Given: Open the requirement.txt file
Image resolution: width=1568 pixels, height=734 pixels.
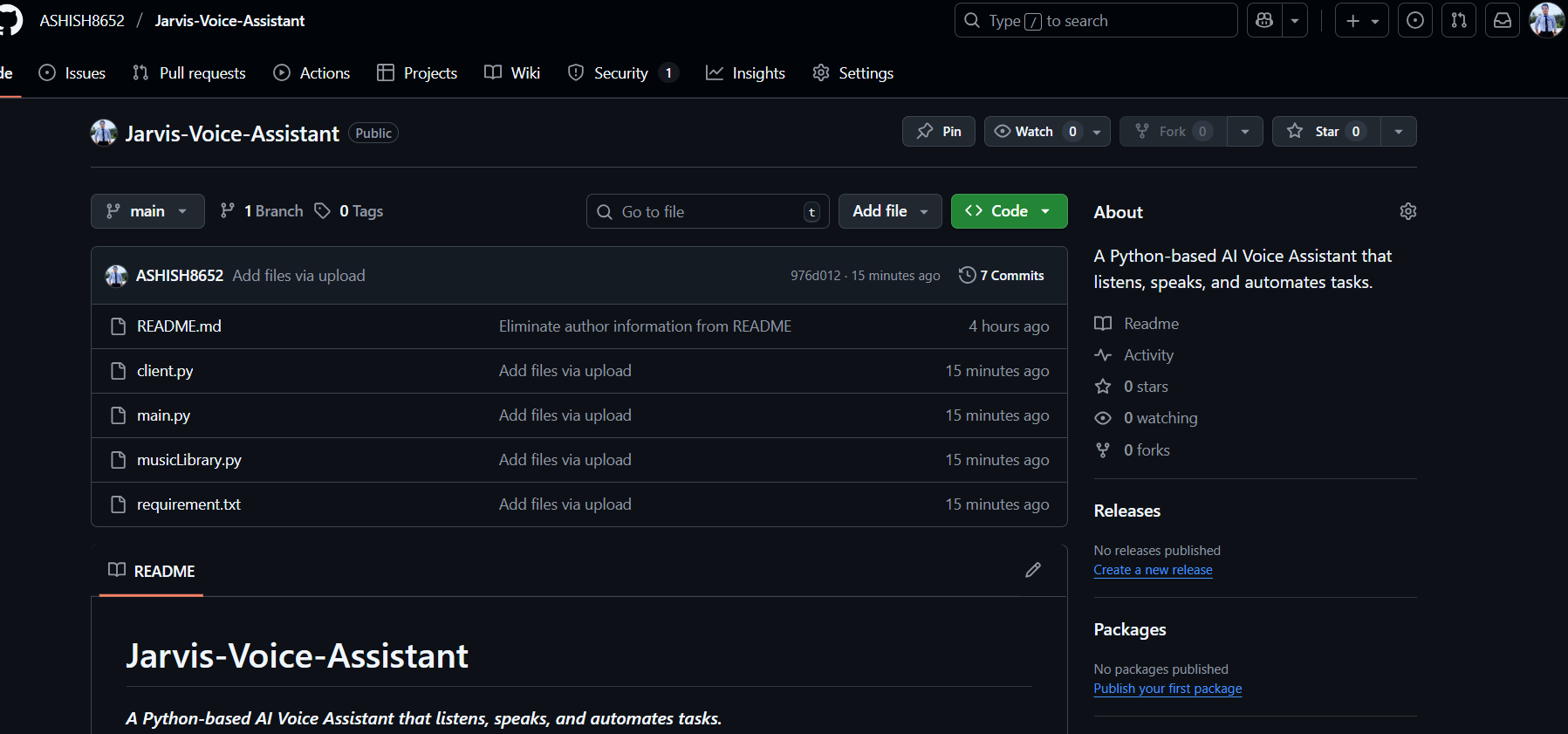Looking at the screenshot, I should (188, 504).
